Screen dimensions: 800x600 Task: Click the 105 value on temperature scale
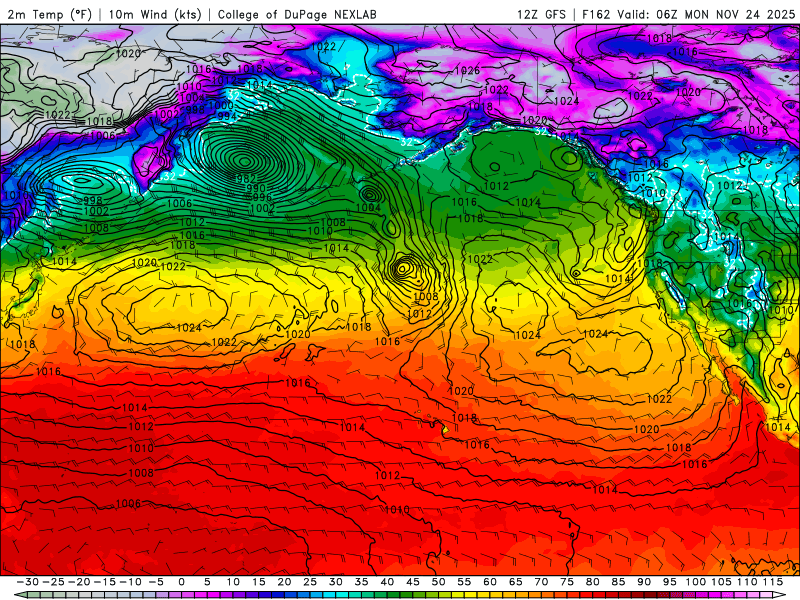pos(721,582)
